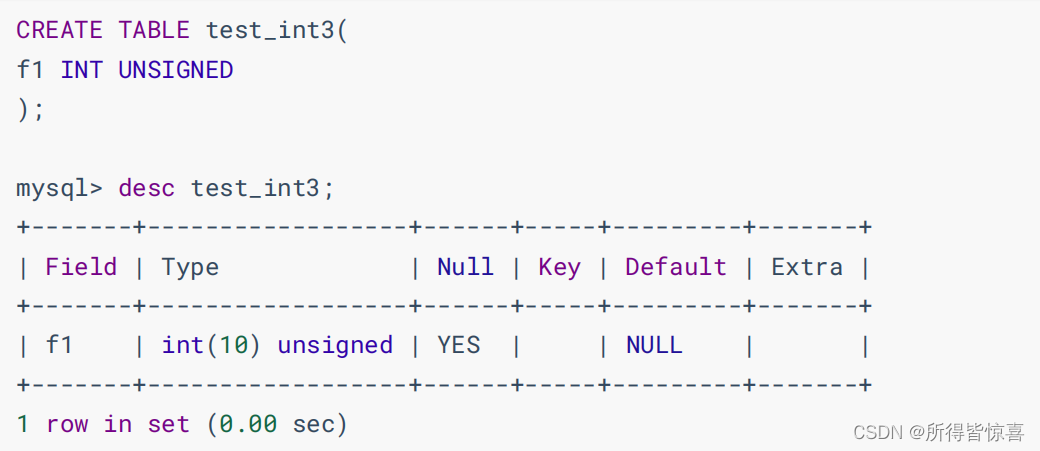Click the closing parenthesis and semicolon line
1040x451 pixels.
pos(31,109)
